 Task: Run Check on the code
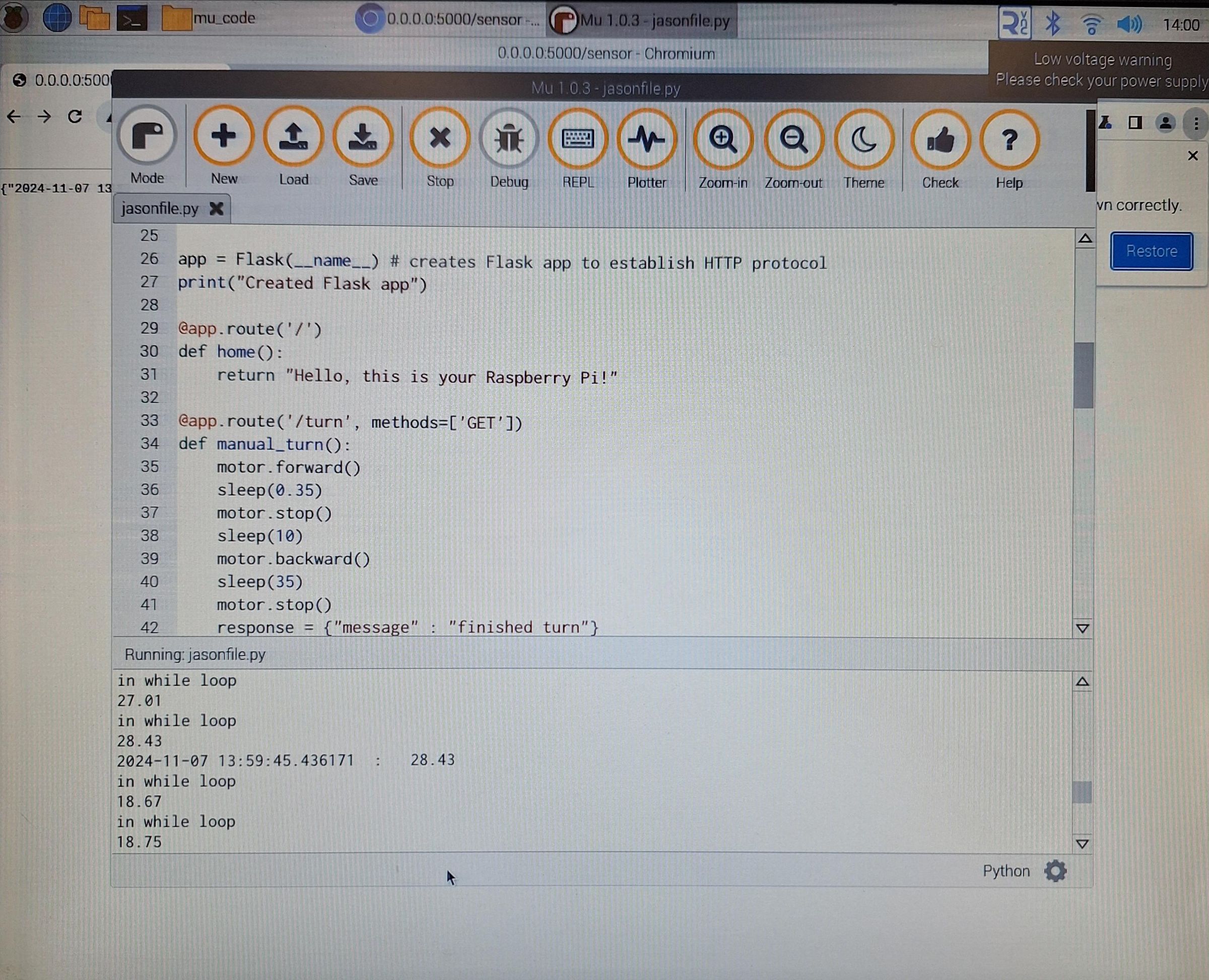pyautogui.click(x=941, y=150)
